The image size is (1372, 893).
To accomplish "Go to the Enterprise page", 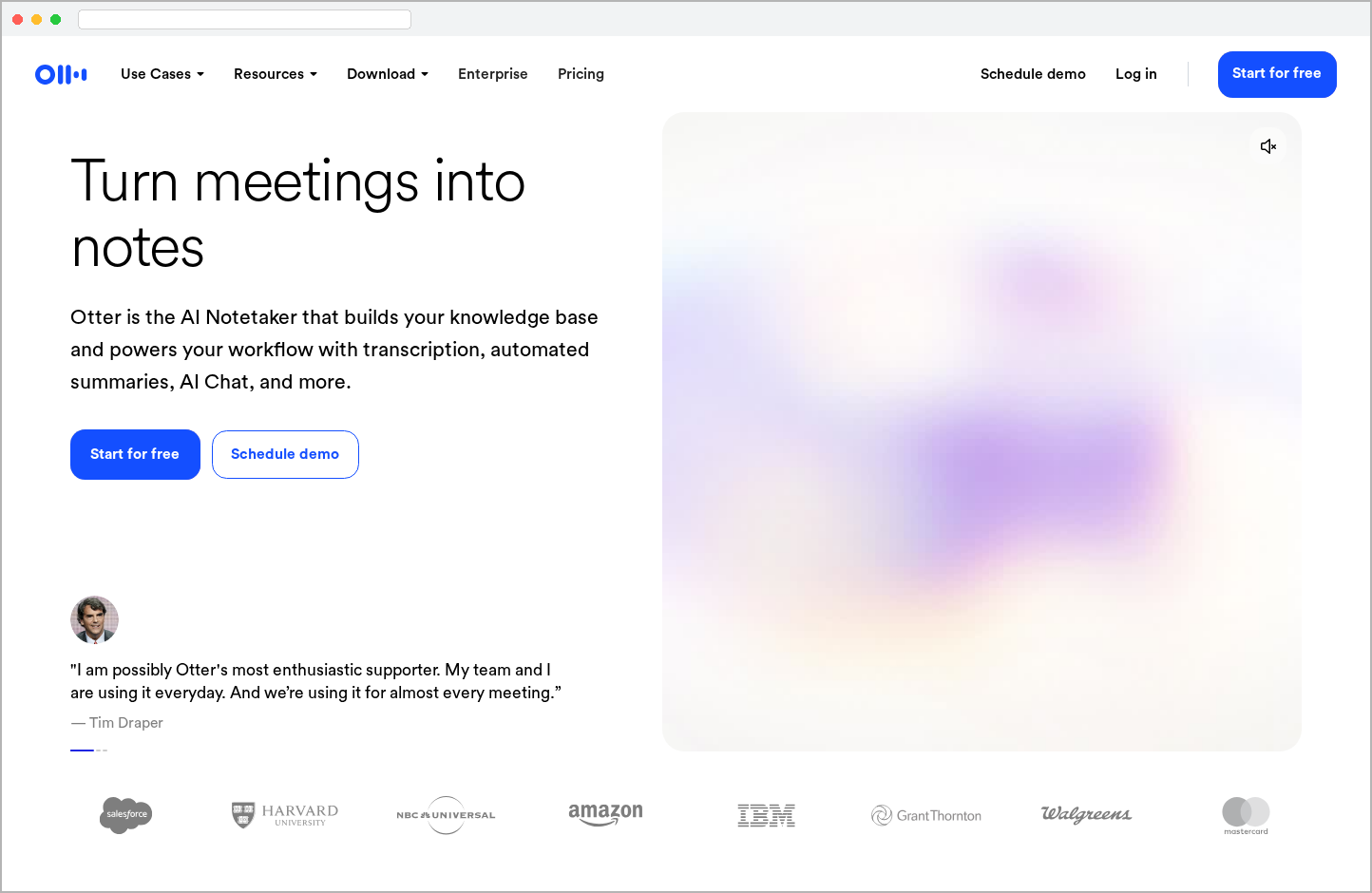I will (x=492, y=74).
